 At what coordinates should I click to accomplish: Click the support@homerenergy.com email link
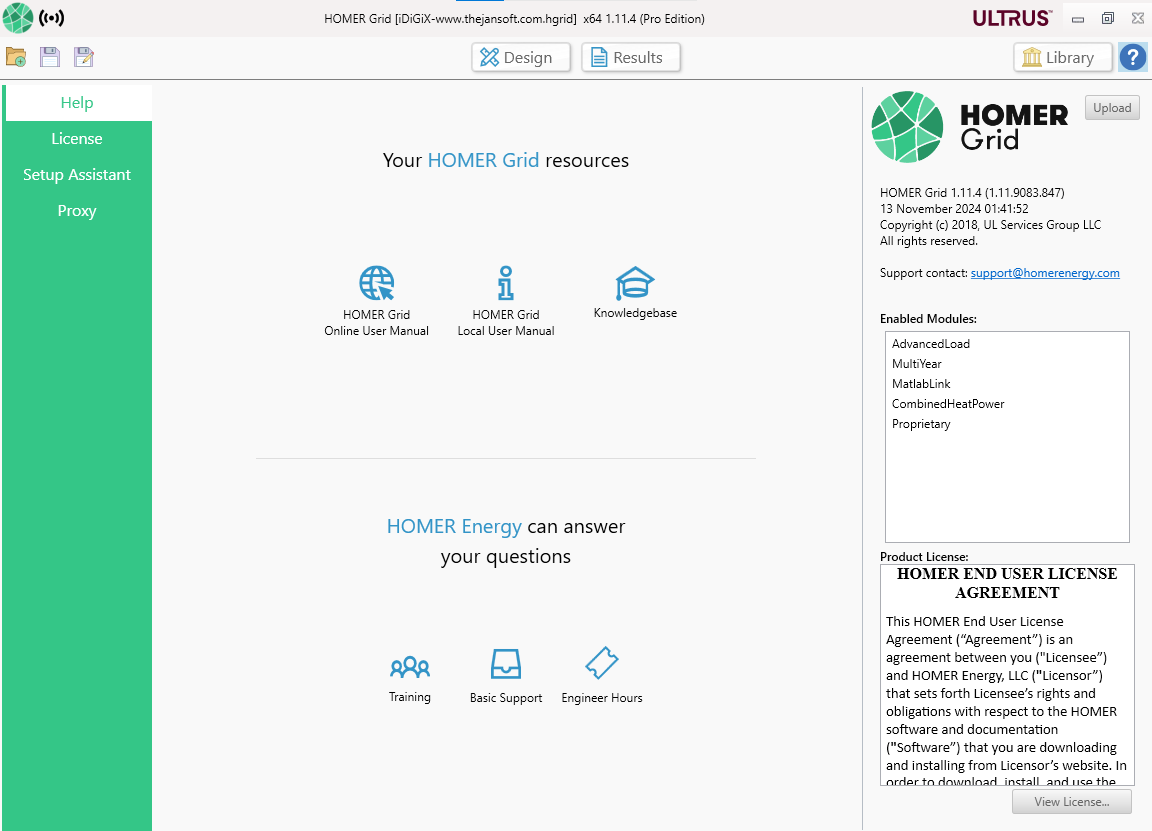point(1045,273)
